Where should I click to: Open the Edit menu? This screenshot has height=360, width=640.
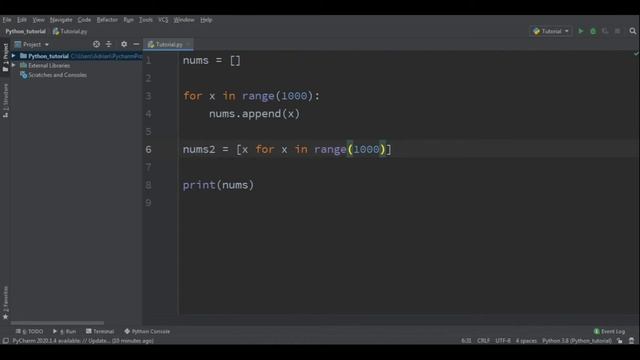[22, 20]
